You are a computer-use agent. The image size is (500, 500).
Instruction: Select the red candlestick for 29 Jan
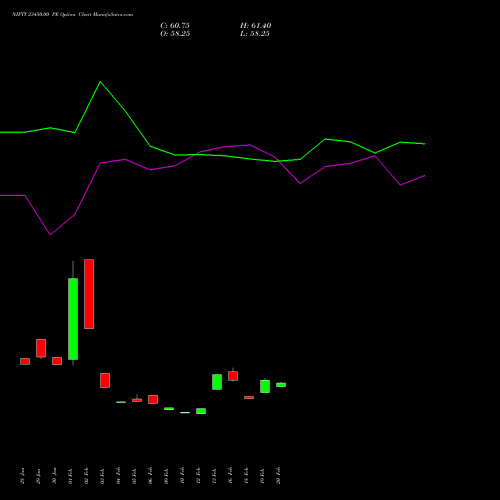[41, 348]
